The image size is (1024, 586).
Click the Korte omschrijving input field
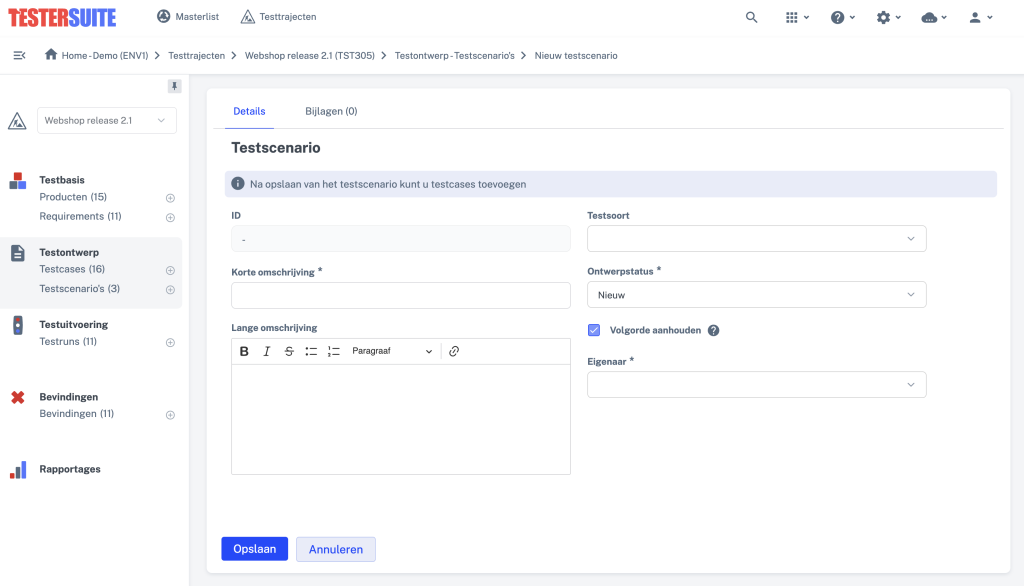point(400,295)
